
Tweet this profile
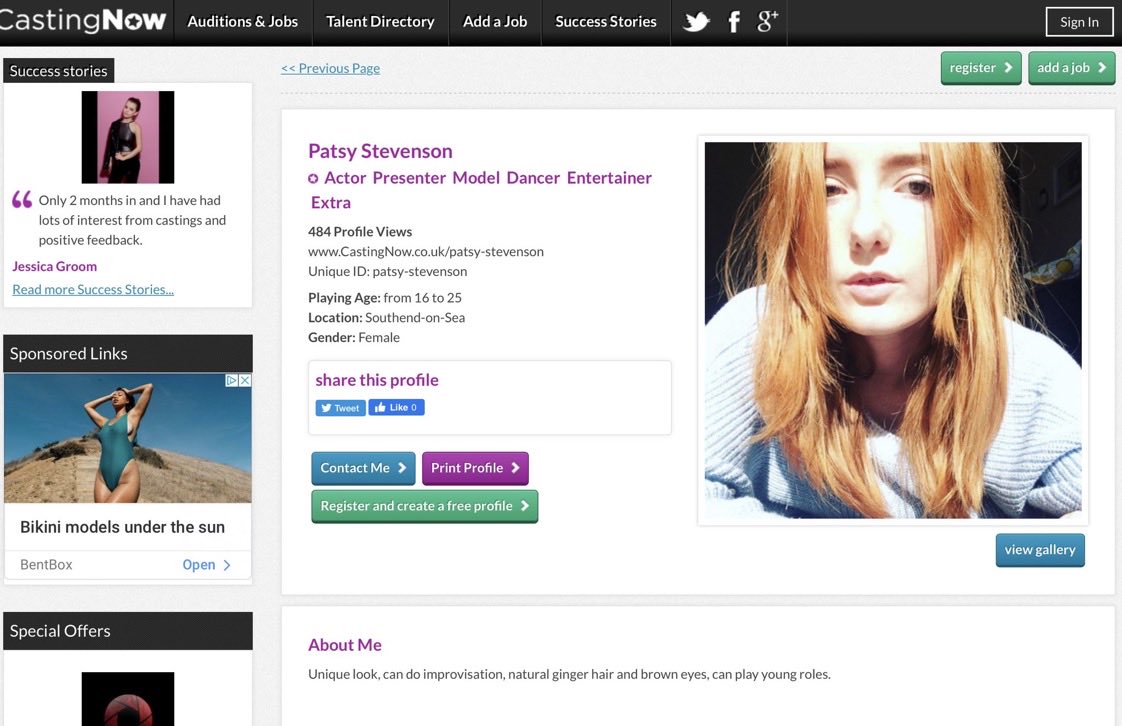(341, 408)
